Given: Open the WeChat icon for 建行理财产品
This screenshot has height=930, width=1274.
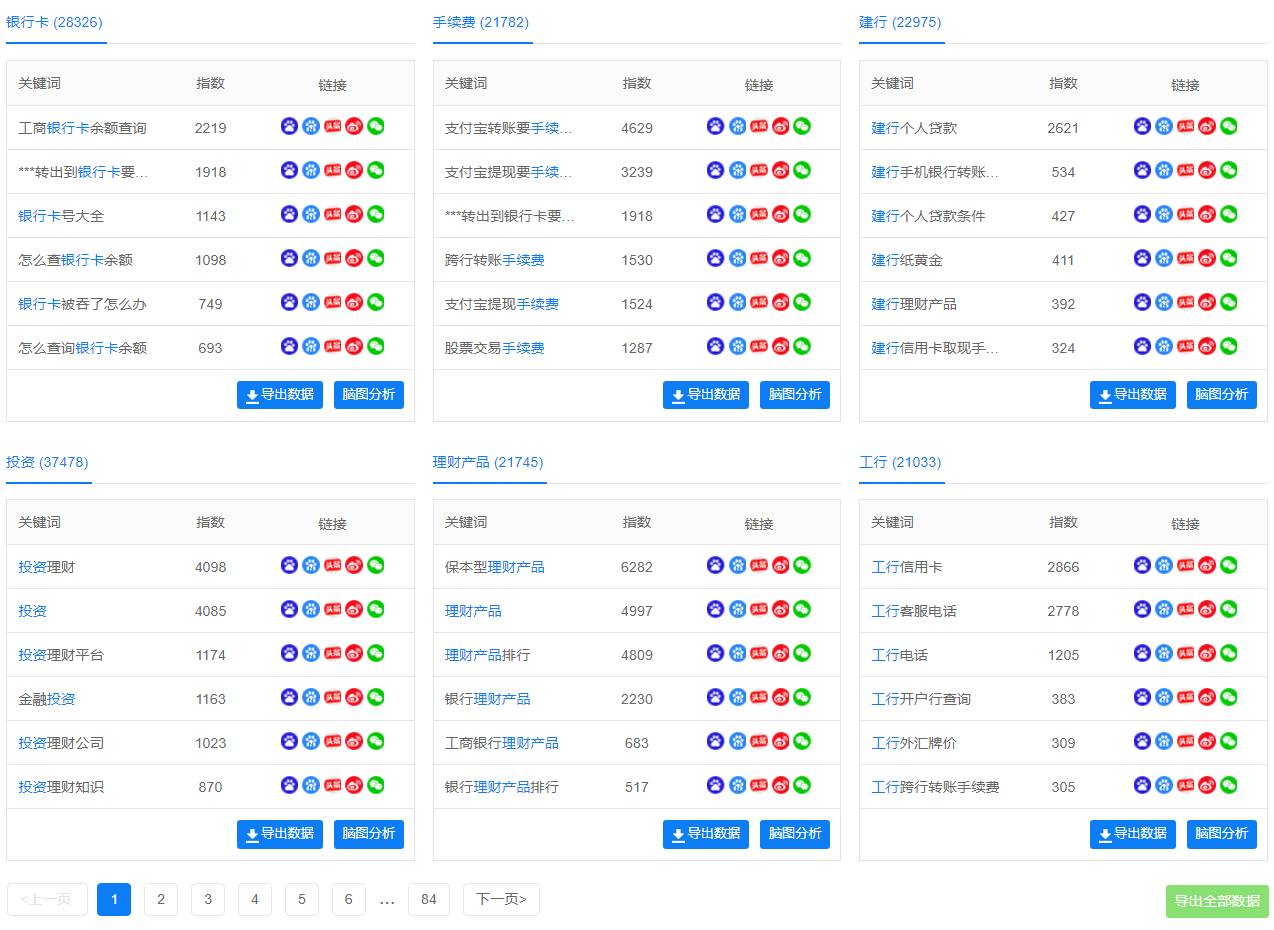Looking at the screenshot, I should pyautogui.click(x=1229, y=302).
